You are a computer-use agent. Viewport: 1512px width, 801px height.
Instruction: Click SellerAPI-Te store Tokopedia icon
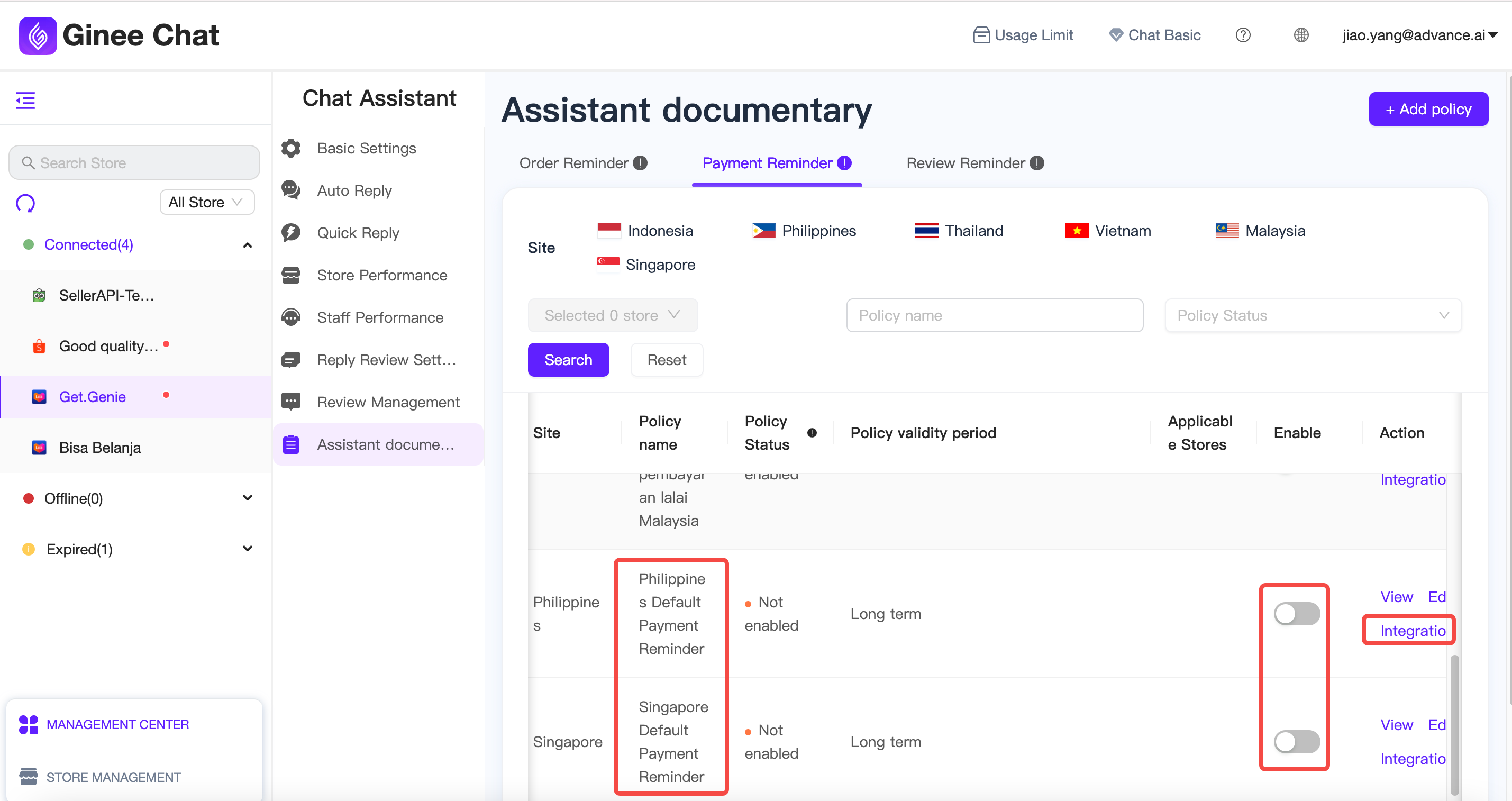(39, 295)
